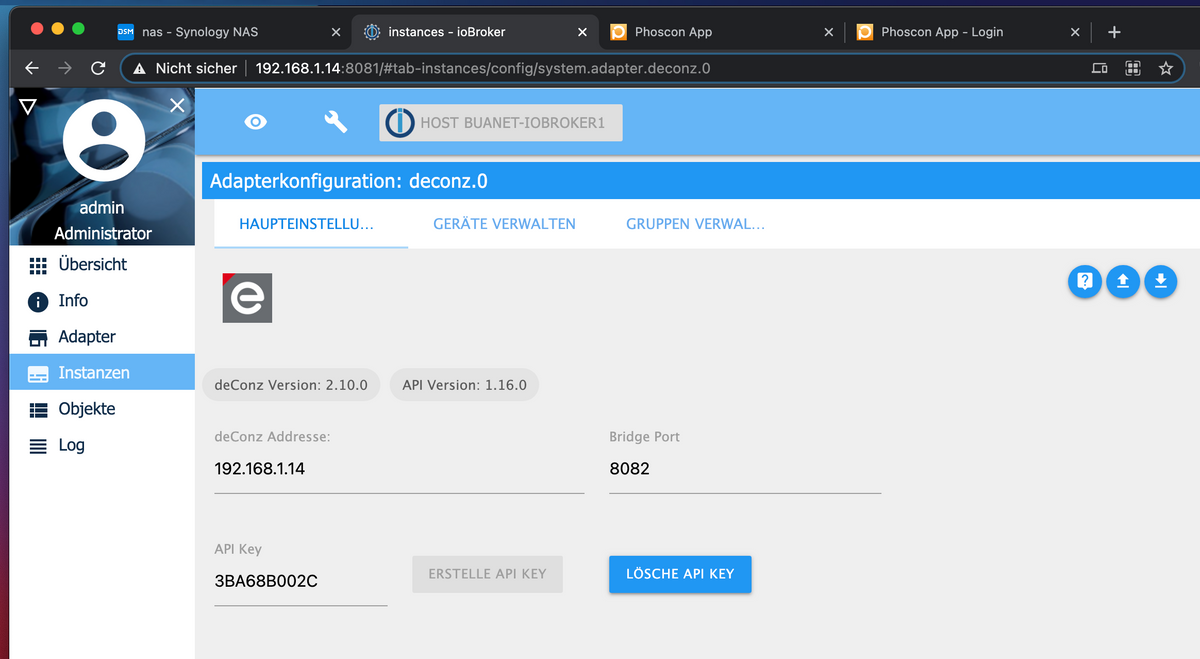The height and width of the screenshot is (659, 1200).
Task: Switch to the Haupteinstellungen tab
Action: pos(310,224)
